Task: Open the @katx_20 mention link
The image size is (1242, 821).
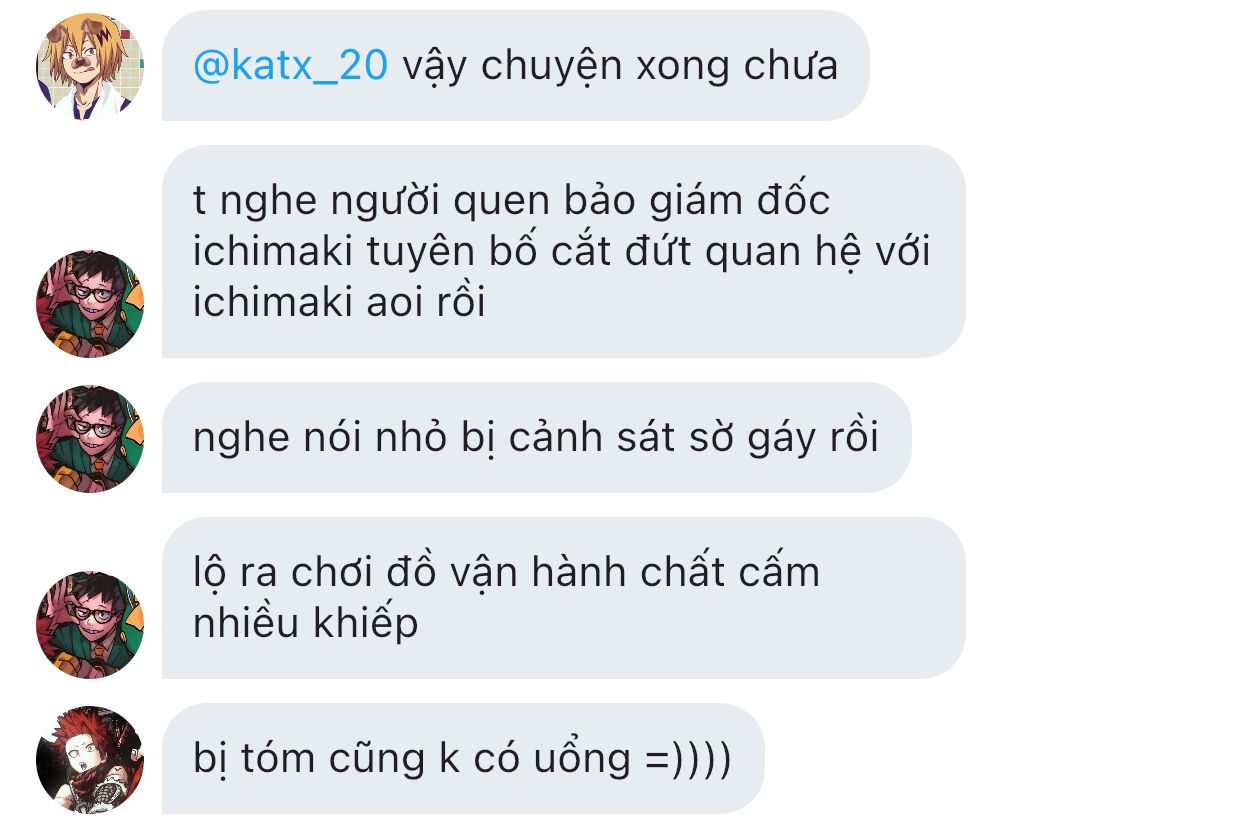Action: [x=290, y=66]
